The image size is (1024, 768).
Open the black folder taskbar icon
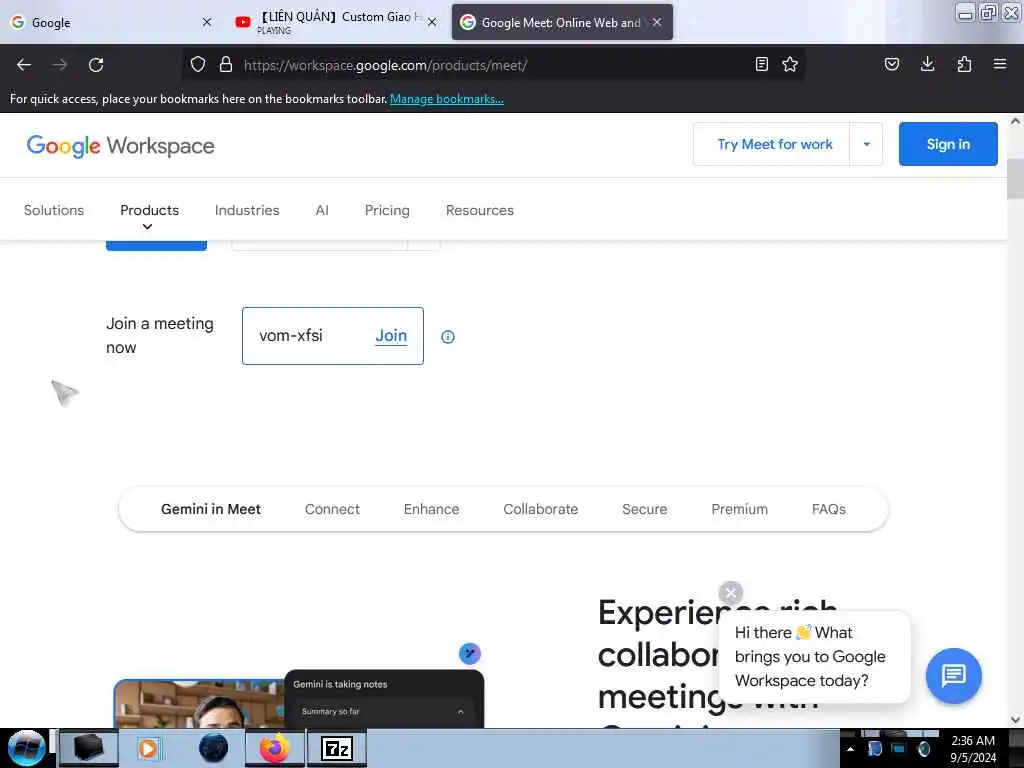pos(88,748)
